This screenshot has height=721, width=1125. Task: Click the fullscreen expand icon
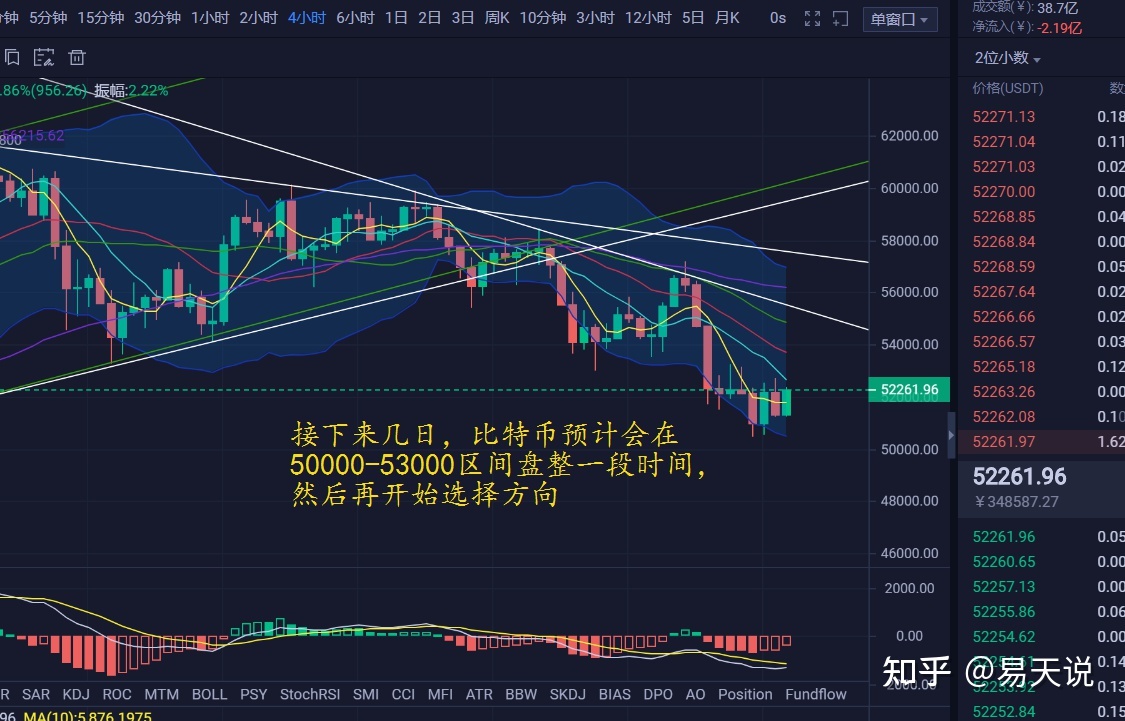[x=812, y=19]
